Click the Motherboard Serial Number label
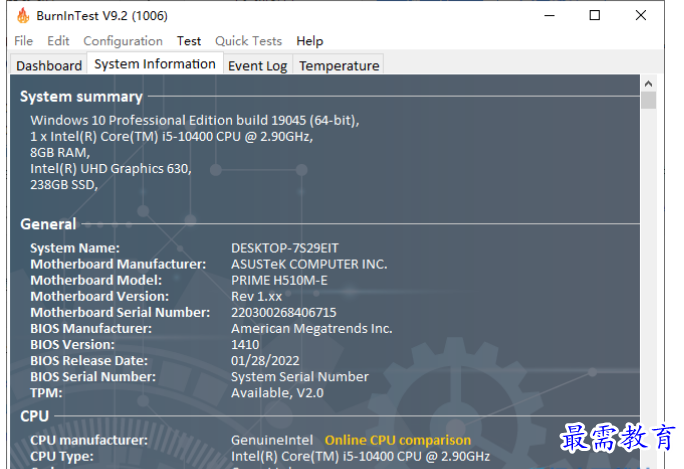The height and width of the screenshot is (469, 684). click(120, 312)
